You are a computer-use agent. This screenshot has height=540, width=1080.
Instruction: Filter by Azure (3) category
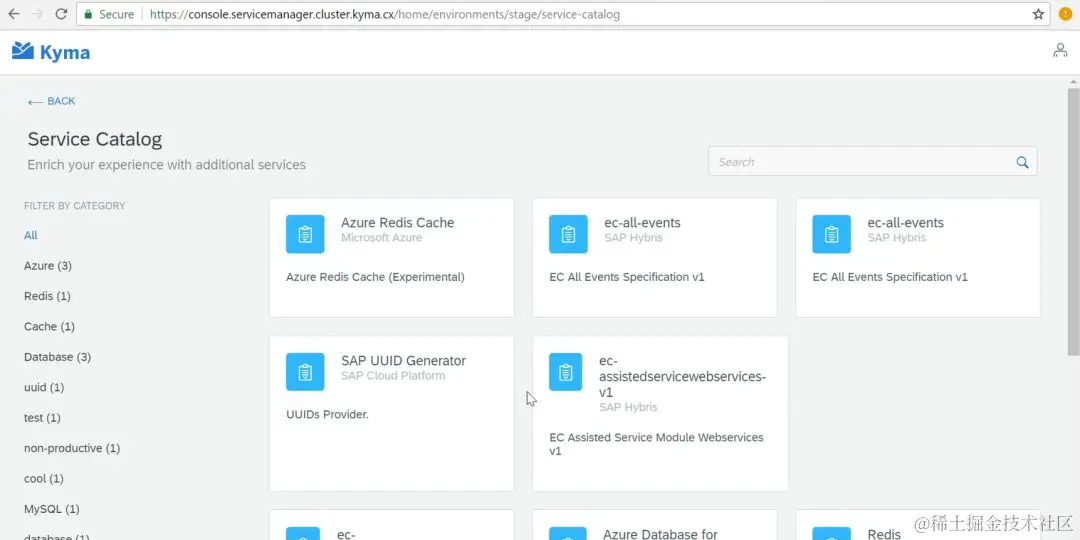click(x=48, y=266)
